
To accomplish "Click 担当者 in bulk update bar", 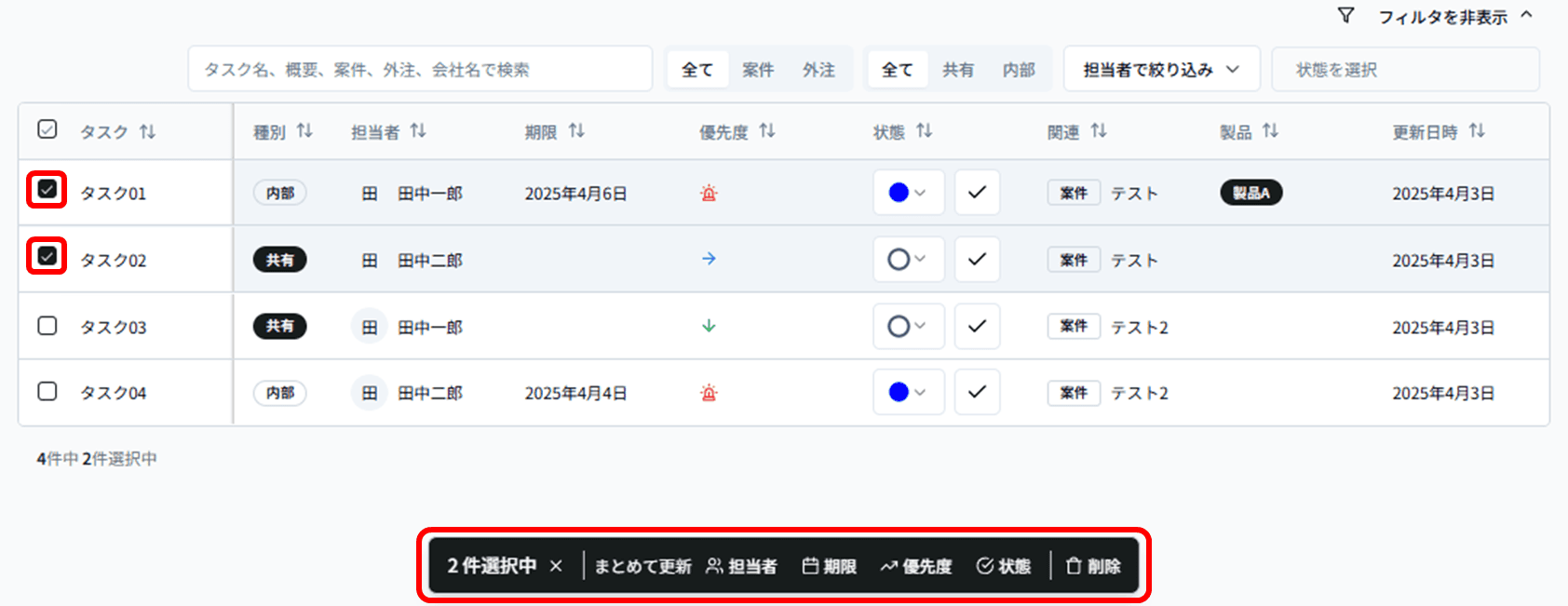I will (x=742, y=566).
